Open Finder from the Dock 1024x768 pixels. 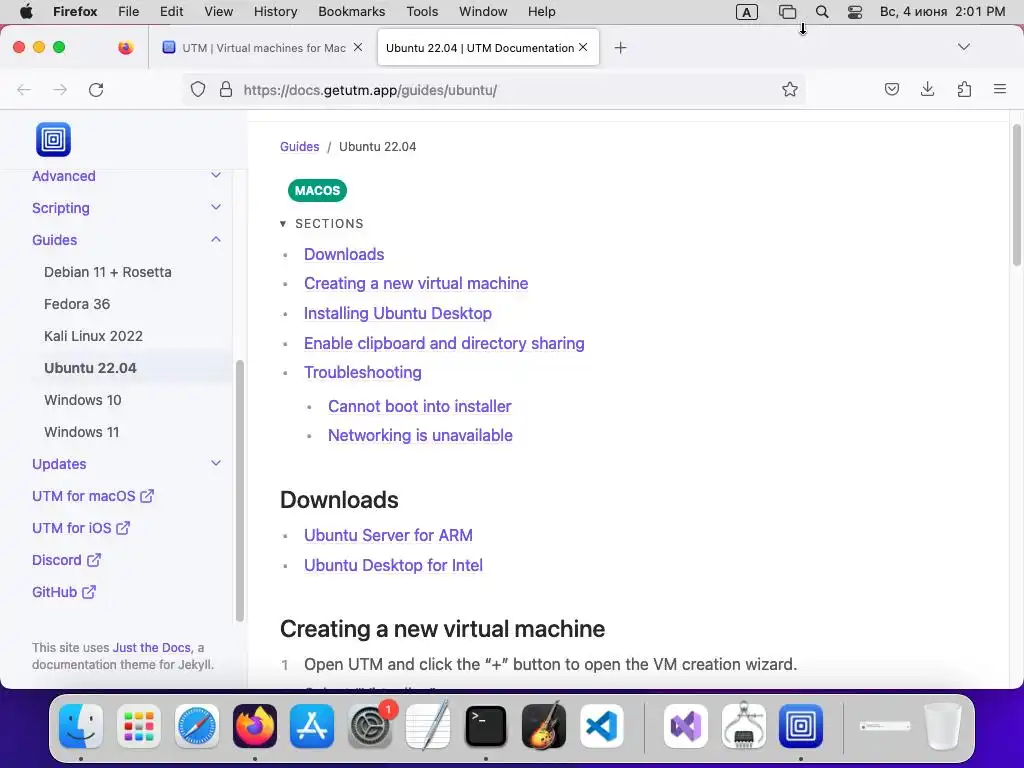click(81, 726)
